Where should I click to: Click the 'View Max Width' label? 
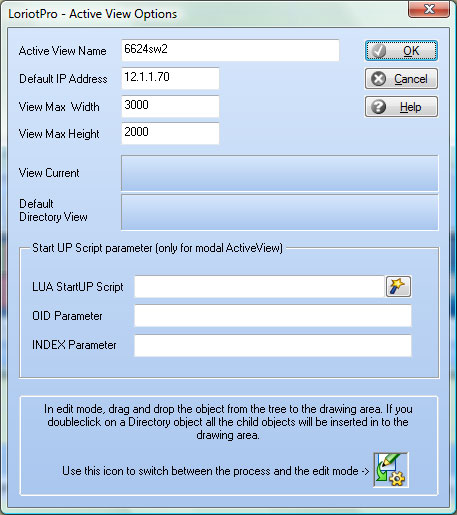point(59,107)
